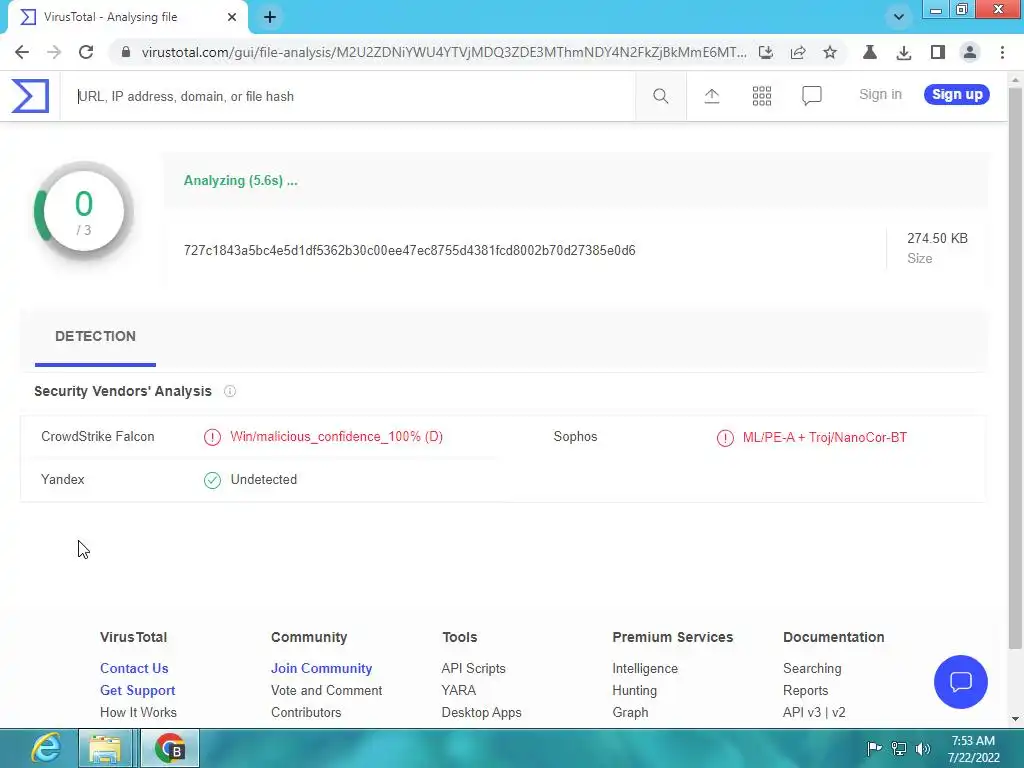Open the YARA link

click(458, 691)
